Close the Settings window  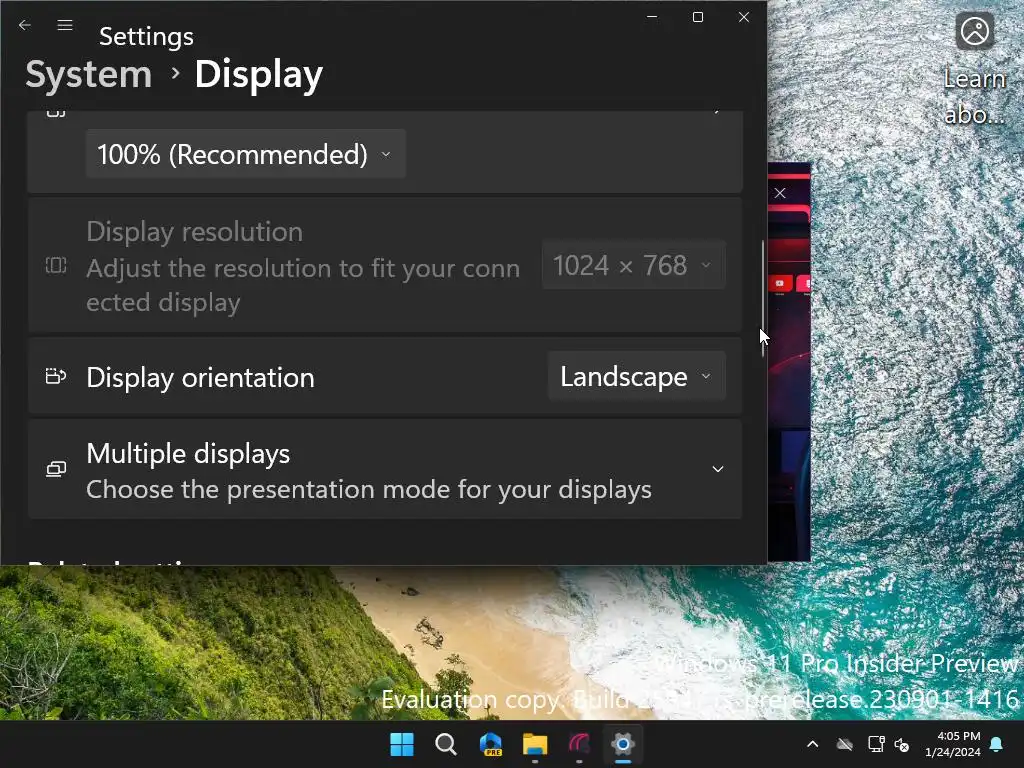(x=744, y=17)
